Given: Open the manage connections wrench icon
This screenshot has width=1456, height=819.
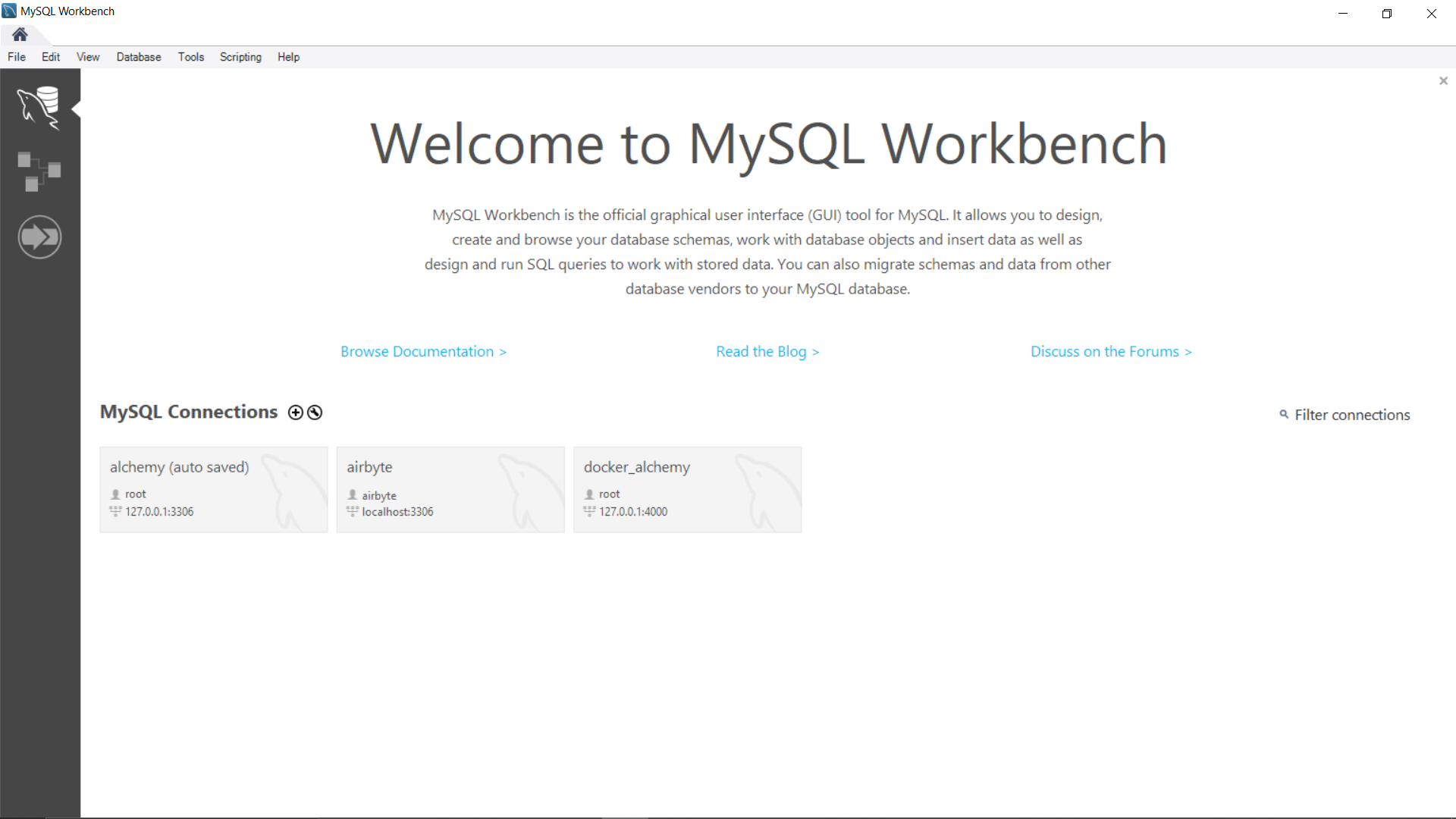Looking at the screenshot, I should click(315, 413).
